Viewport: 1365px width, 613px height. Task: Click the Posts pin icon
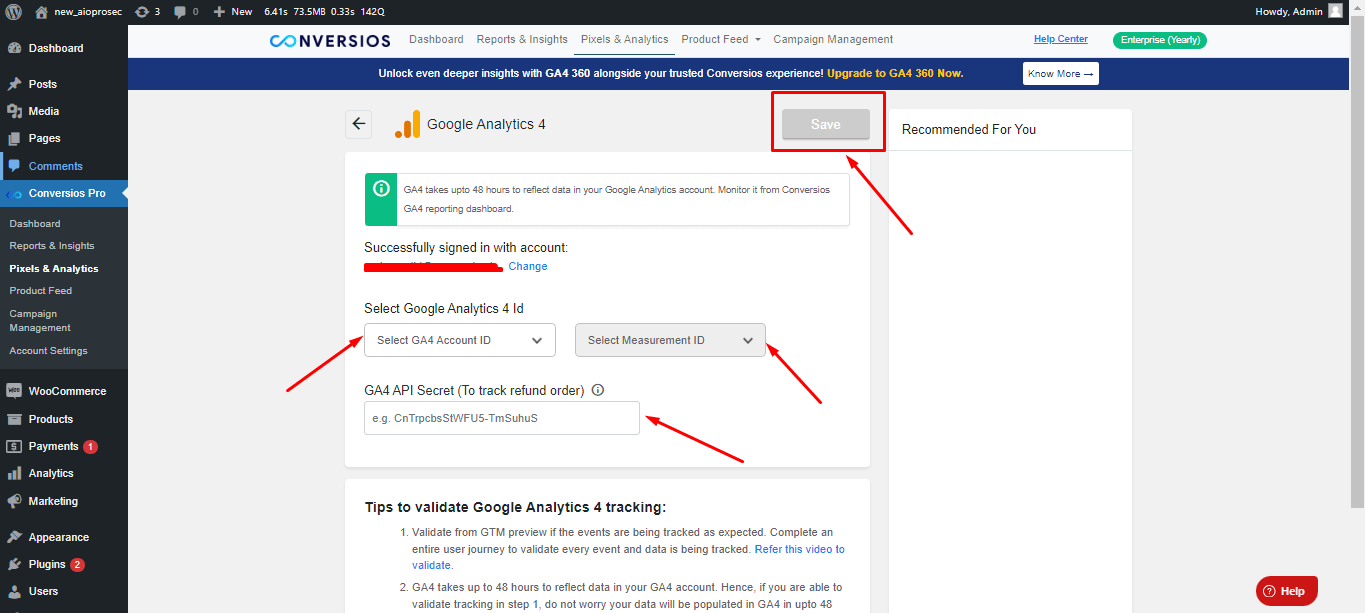tap(14, 84)
